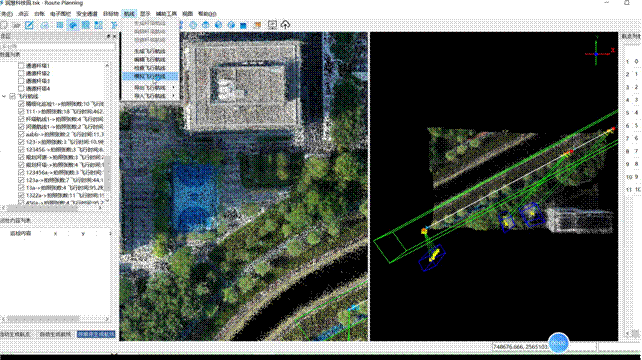Uncheck the route row starting with 123456->
The height and width of the screenshot is (360, 642).
click(21, 149)
